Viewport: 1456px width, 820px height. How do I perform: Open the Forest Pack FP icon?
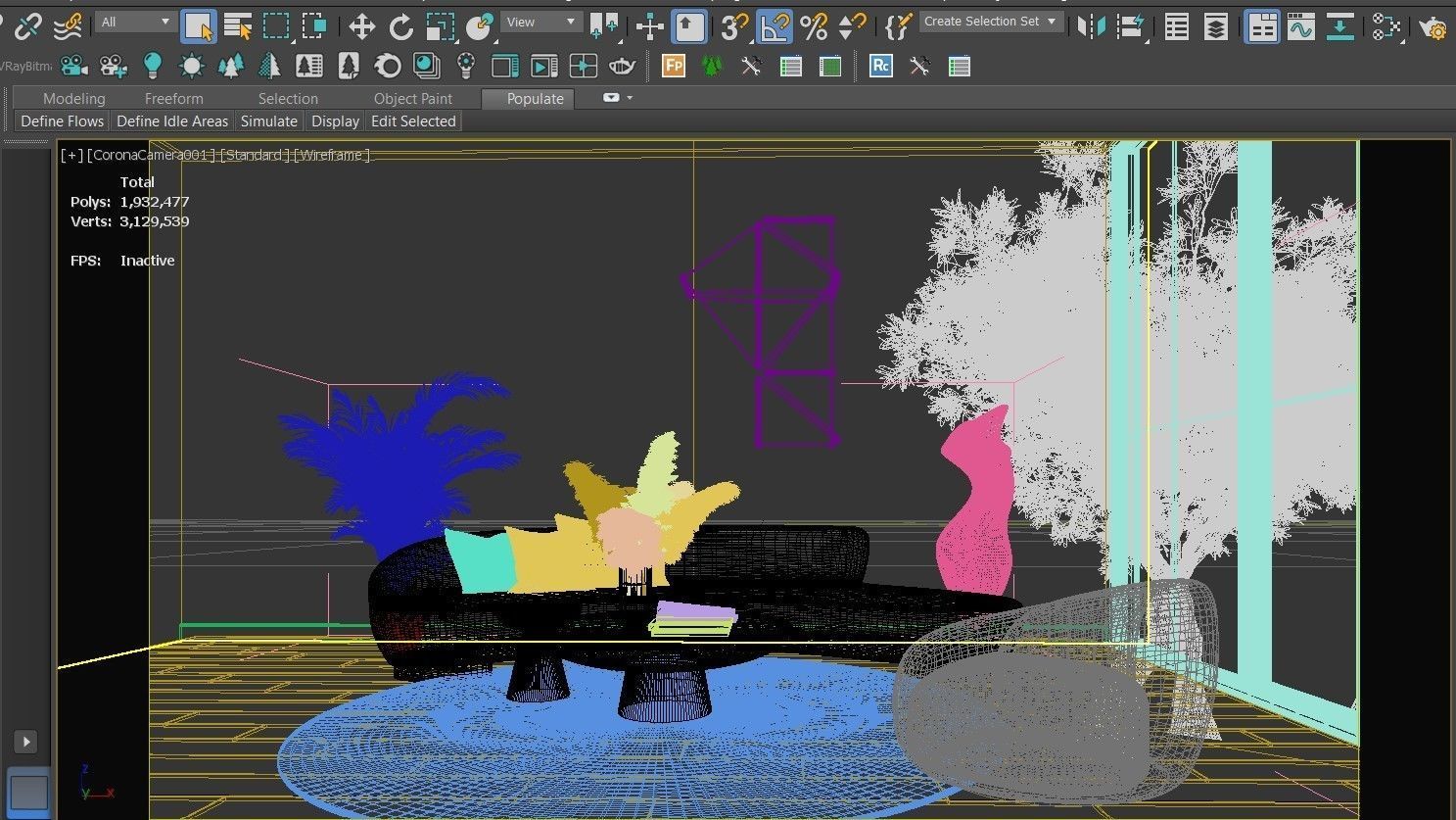coord(674,66)
